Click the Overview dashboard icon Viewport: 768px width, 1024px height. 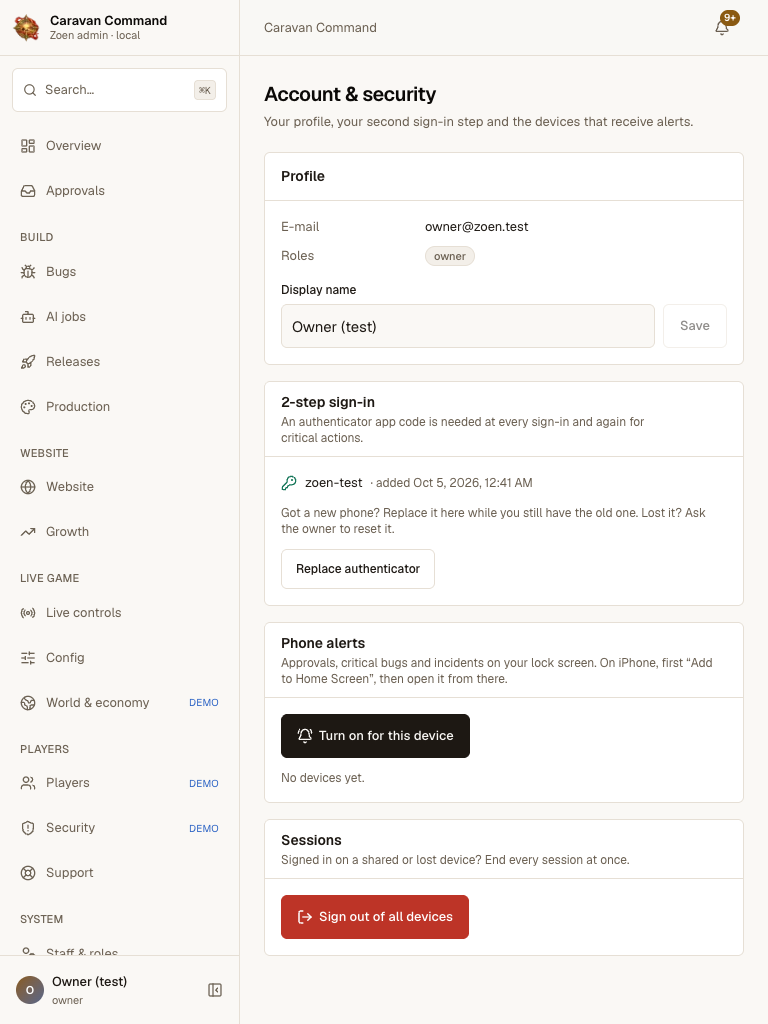coord(28,146)
